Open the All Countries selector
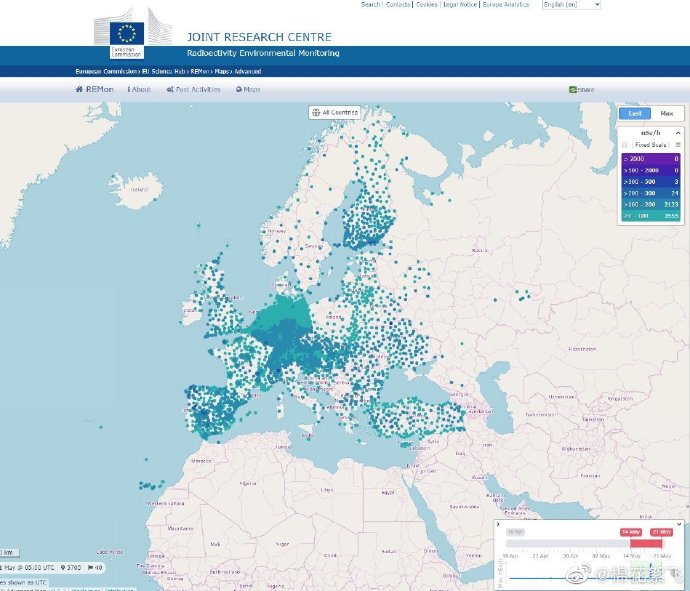The height and width of the screenshot is (591, 690). click(334, 112)
